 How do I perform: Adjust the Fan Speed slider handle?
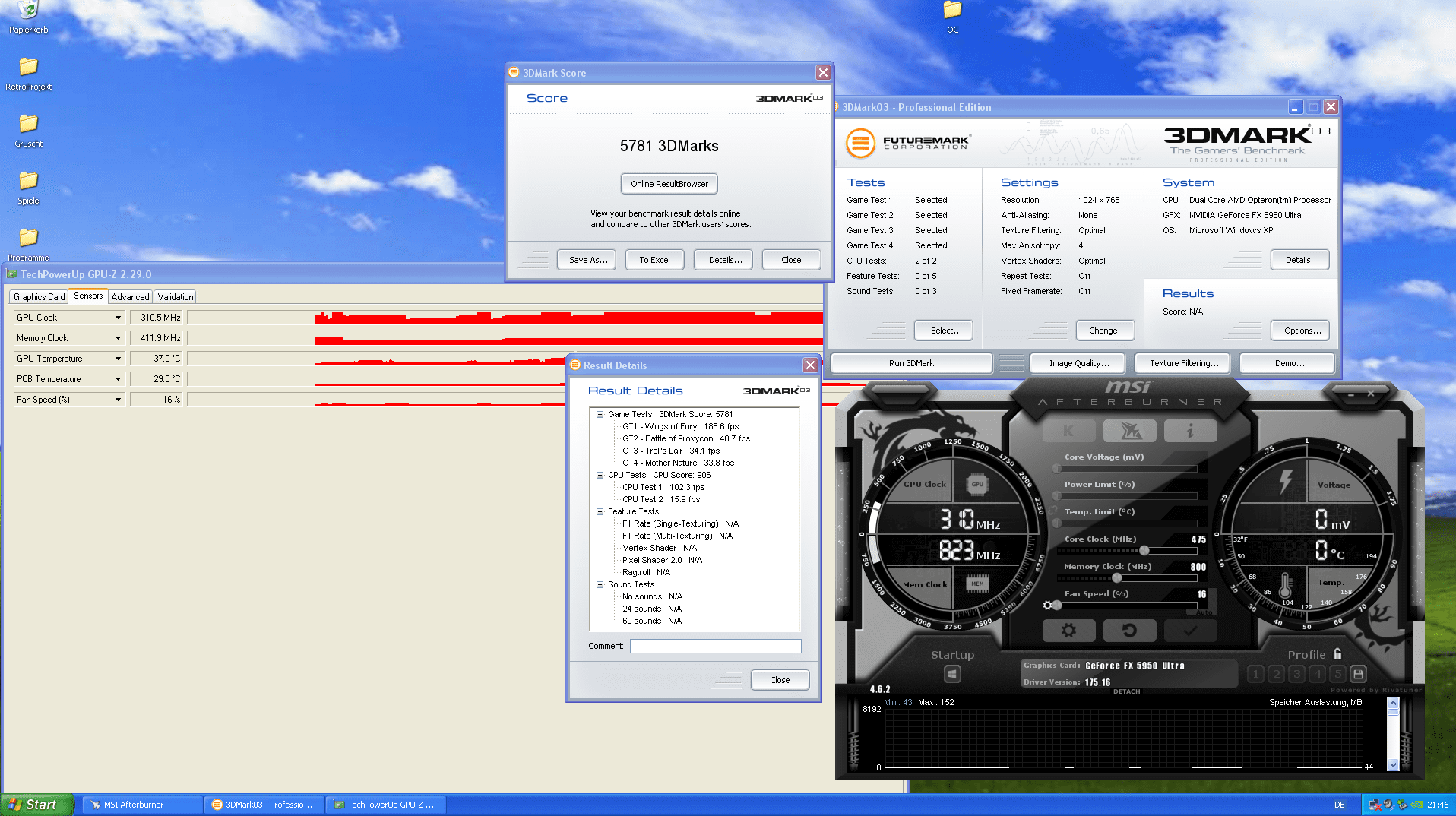(1056, 606)
